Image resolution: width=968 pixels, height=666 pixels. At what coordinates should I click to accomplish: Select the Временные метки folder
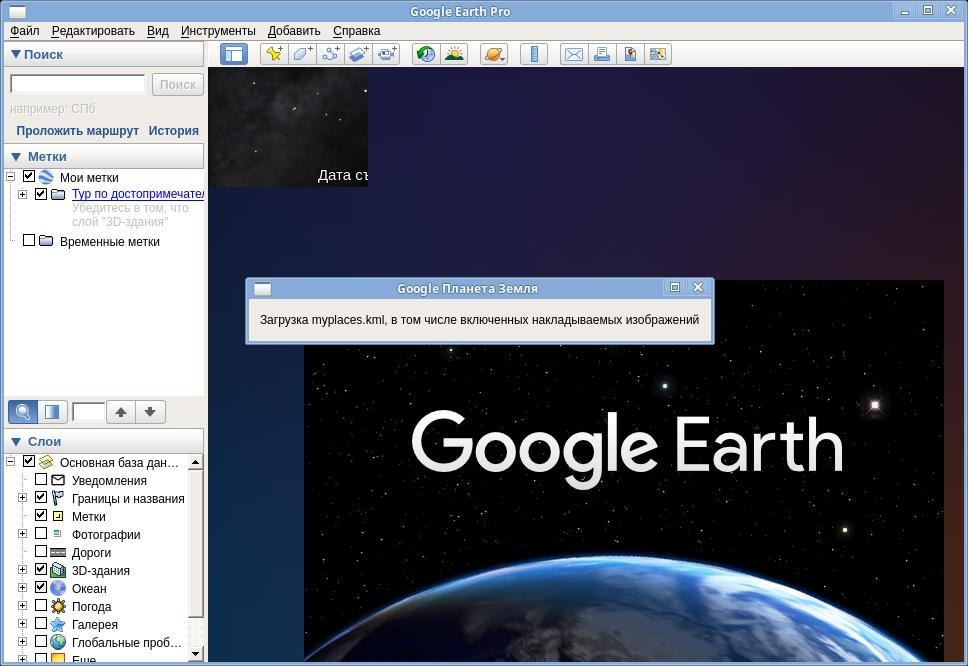109,242
